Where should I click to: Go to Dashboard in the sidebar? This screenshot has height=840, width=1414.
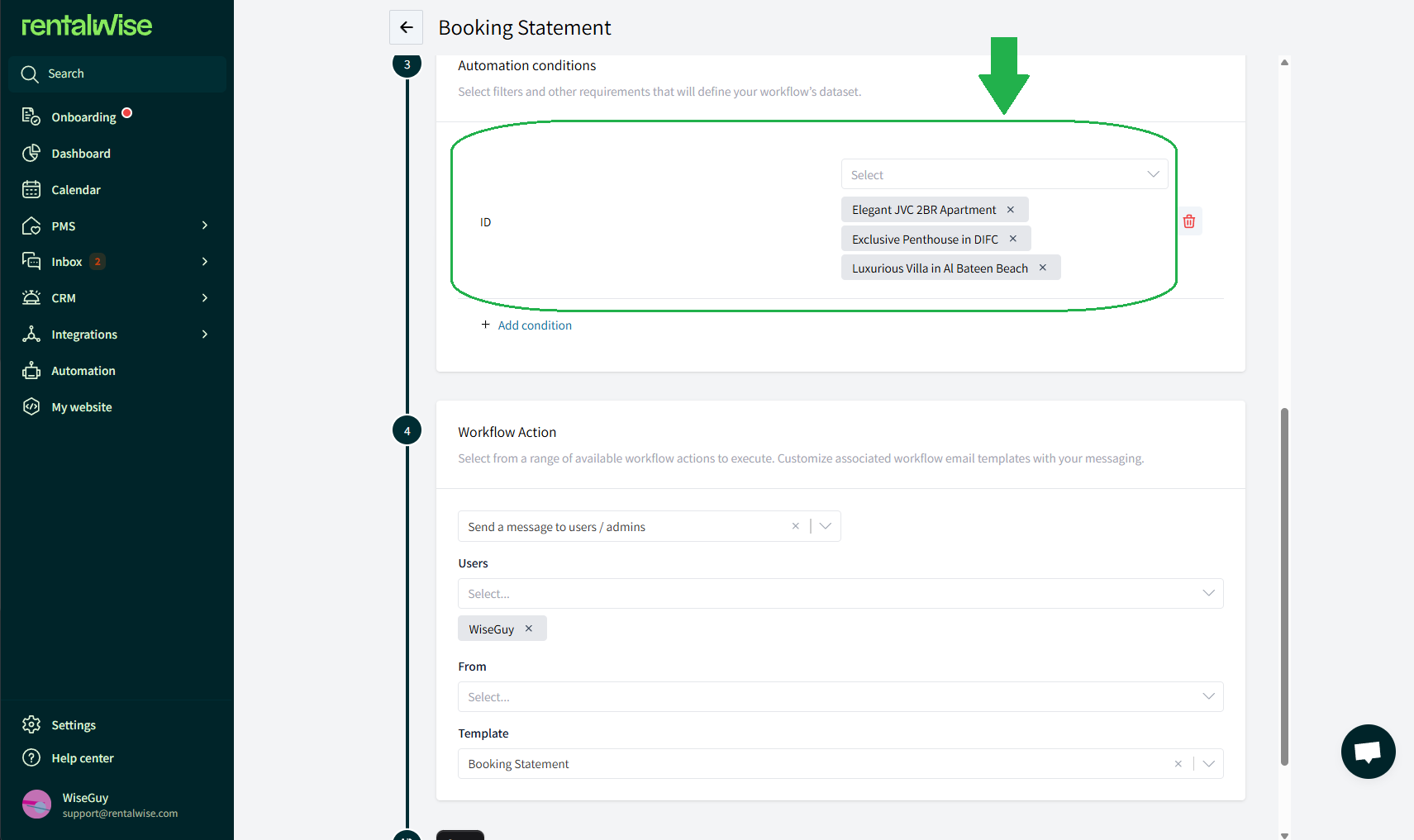coord(81,154)
